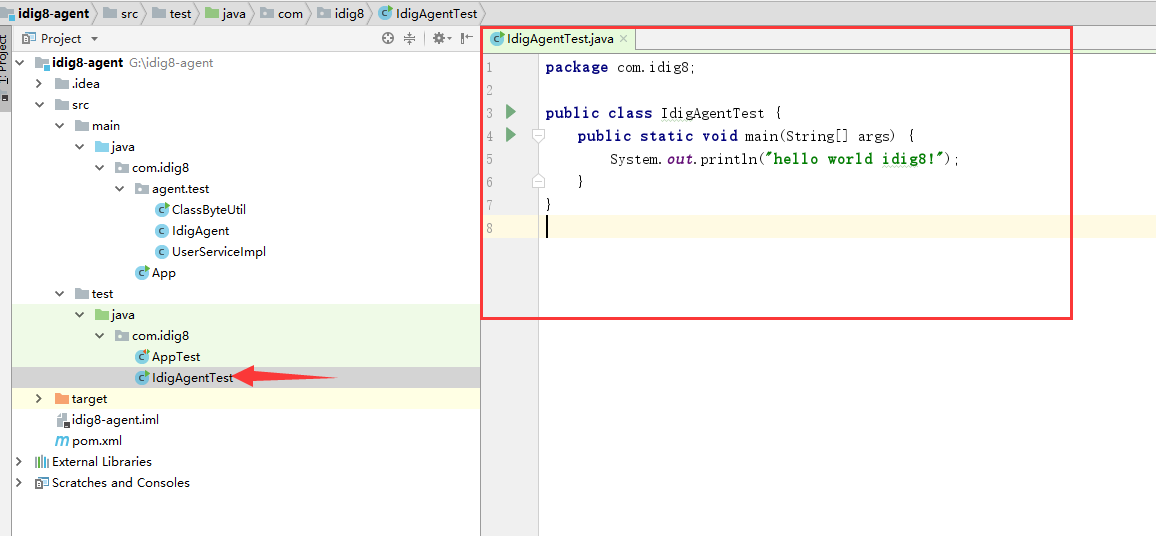1156x536 pixels.
Task: Click the blue main java source folder icon
Action: coord(102,147)
